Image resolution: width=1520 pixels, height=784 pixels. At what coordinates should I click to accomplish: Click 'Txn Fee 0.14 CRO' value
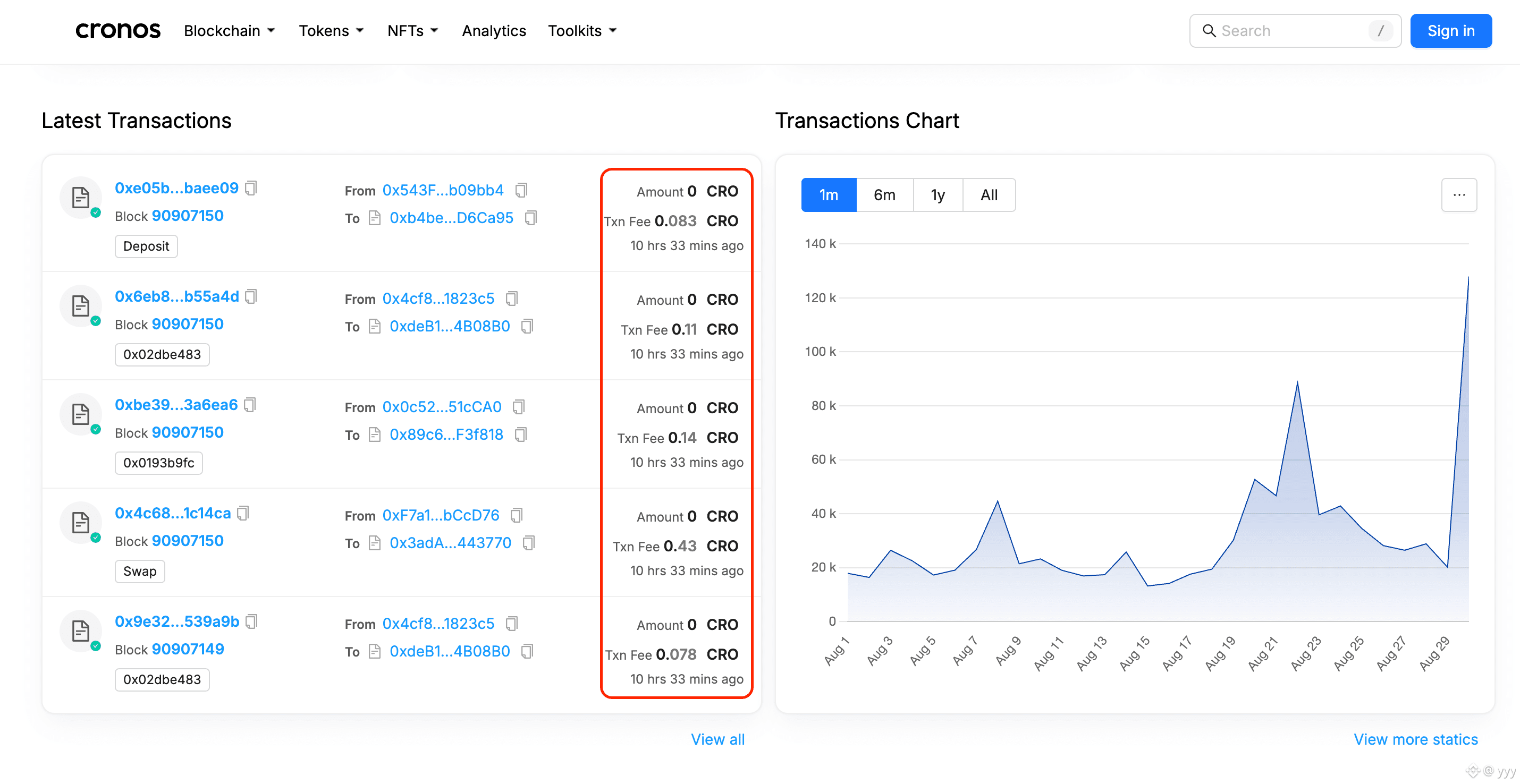click(678, 438)
